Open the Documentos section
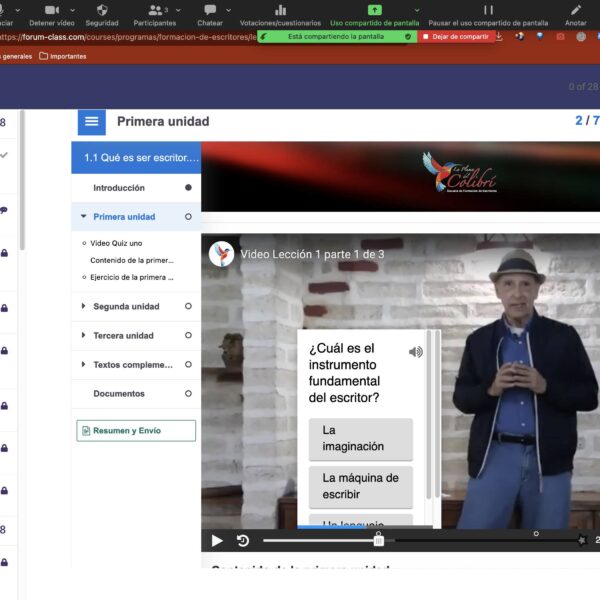This screenshot has height=600, width=600. (119, 394)
